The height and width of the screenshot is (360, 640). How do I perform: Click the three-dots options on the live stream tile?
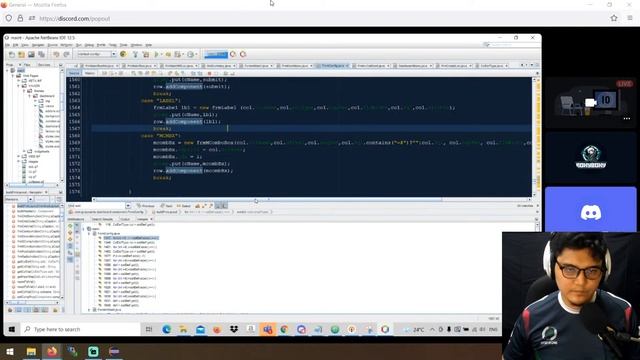[627, 118]
